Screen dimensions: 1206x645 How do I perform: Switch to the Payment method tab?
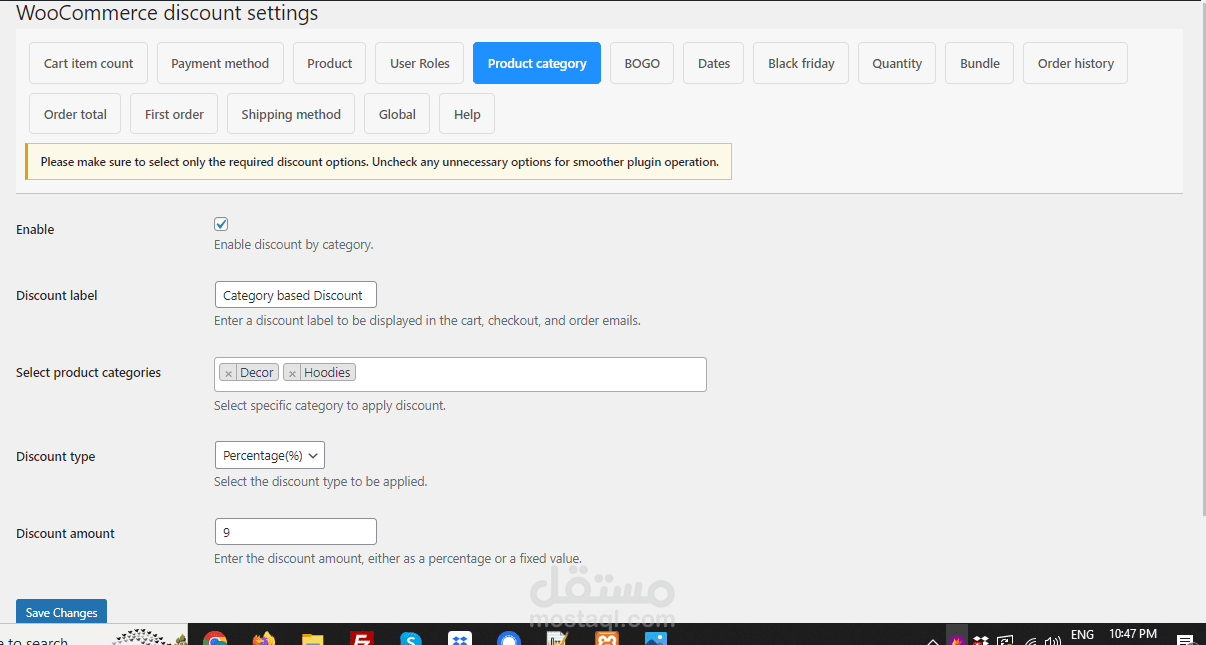tap(220, 63)
